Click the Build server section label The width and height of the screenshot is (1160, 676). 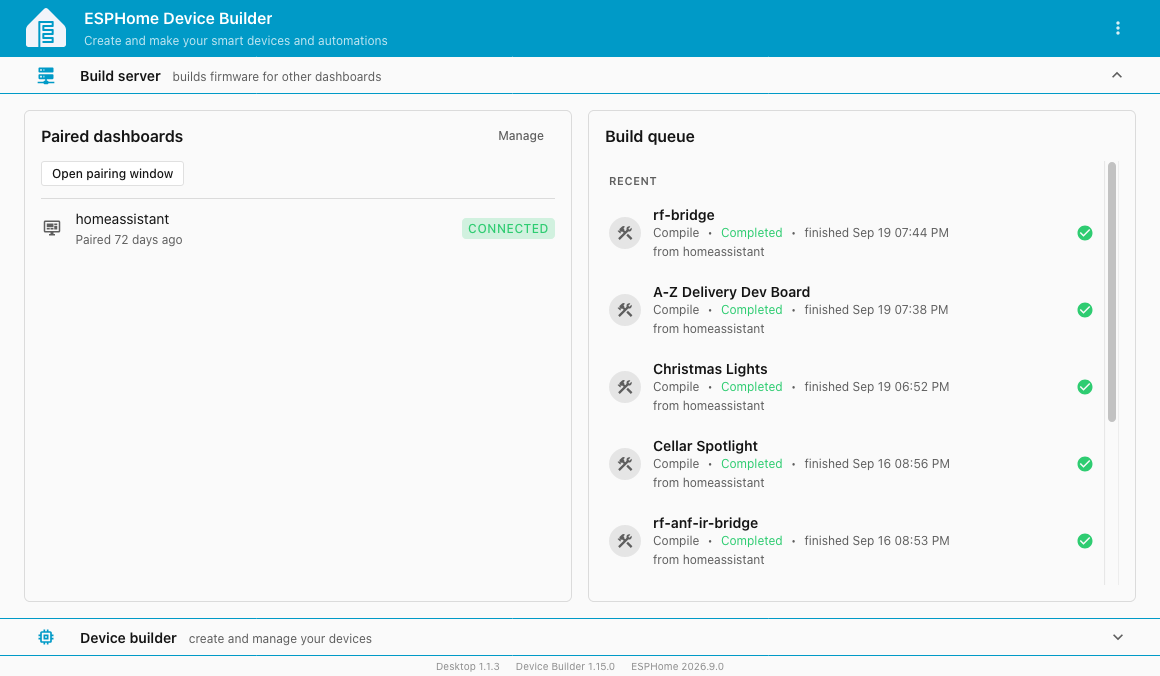point(120,76)
